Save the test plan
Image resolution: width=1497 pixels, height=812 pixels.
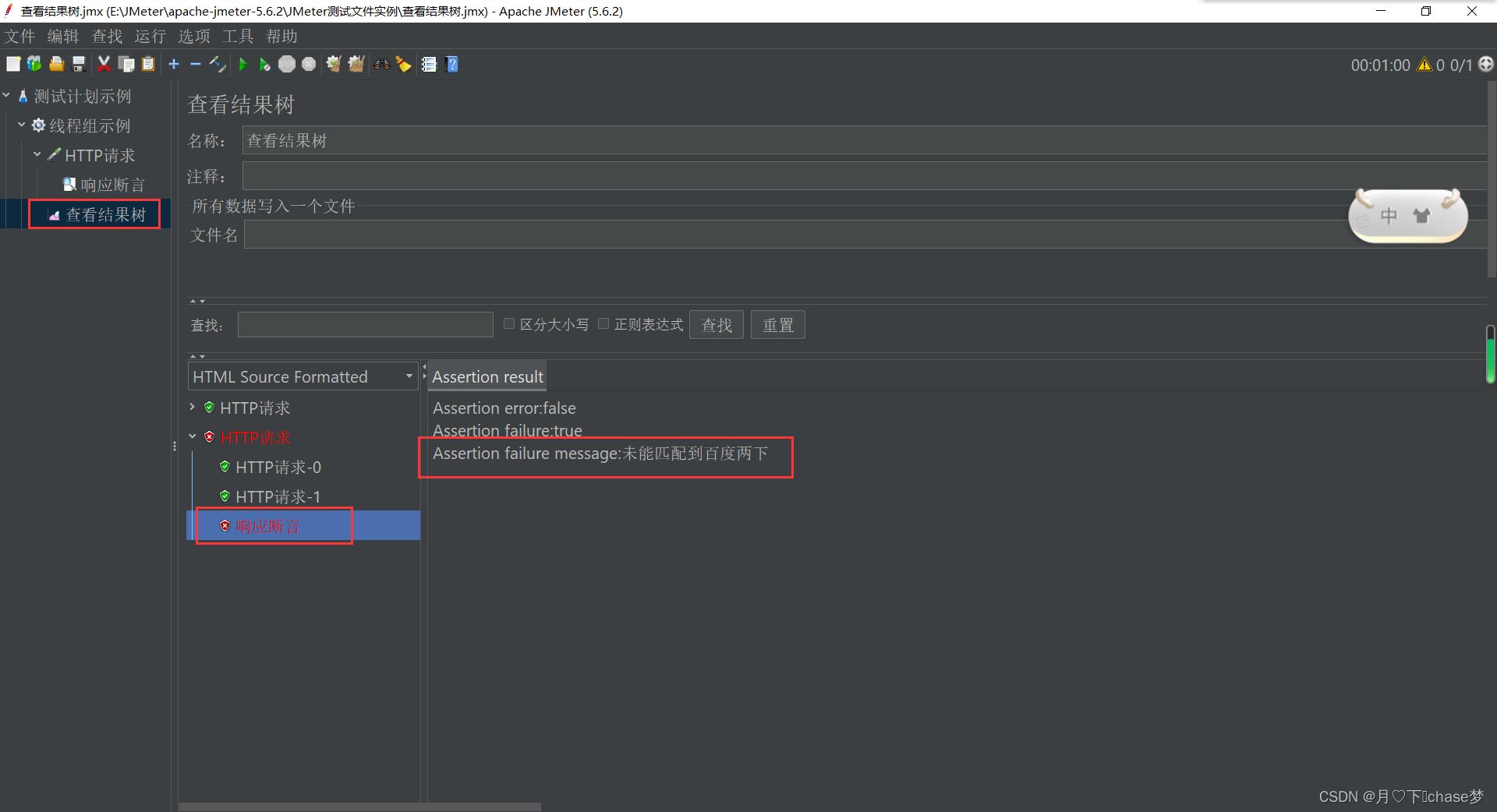78,65
